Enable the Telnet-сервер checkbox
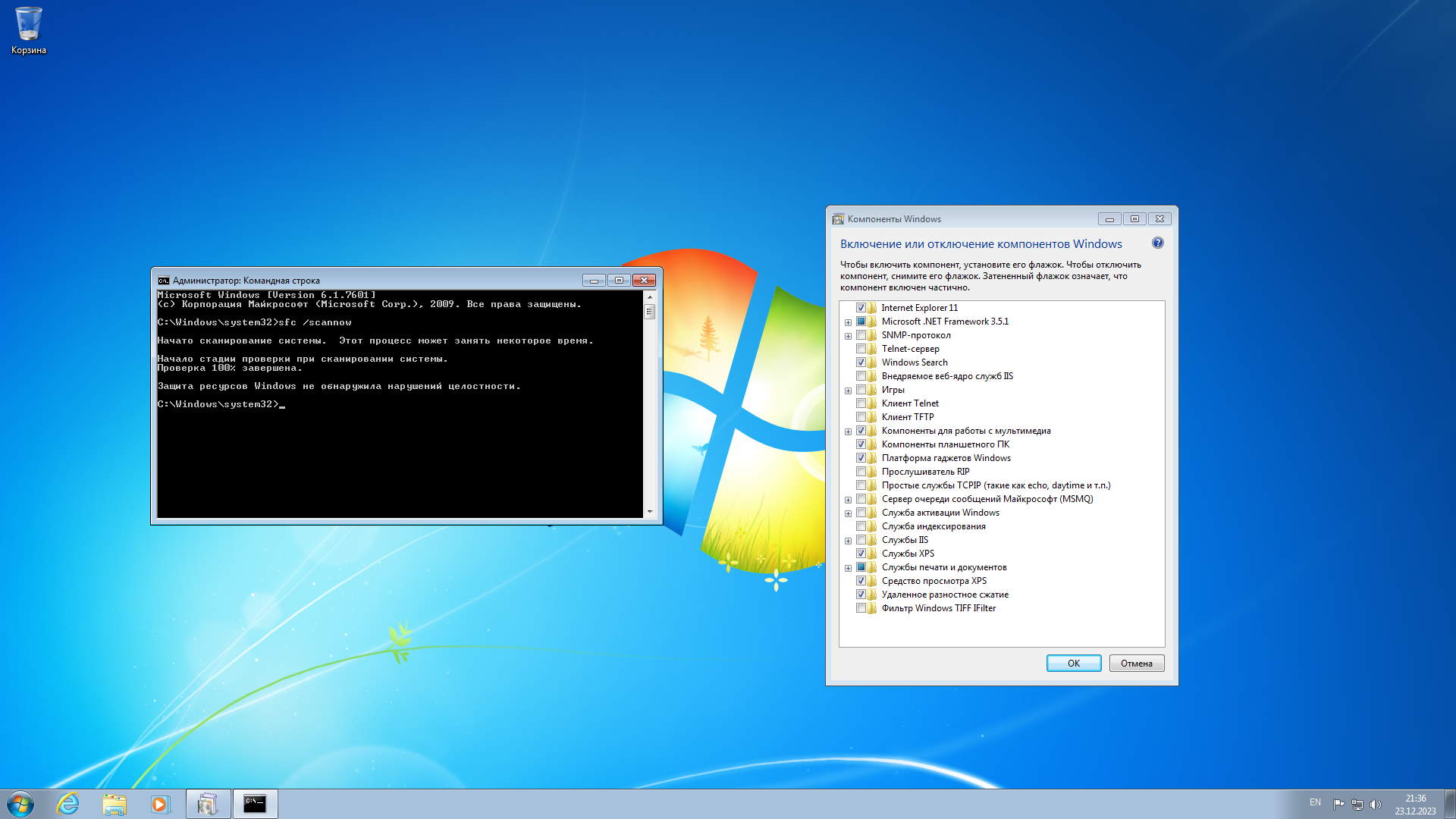 (861, 349)
